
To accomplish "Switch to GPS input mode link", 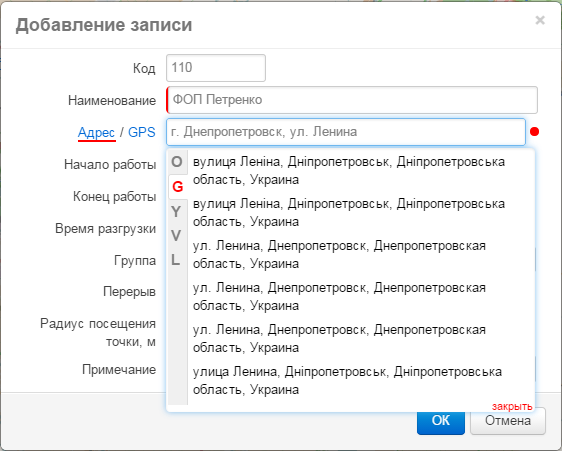I will pos(142,132).
